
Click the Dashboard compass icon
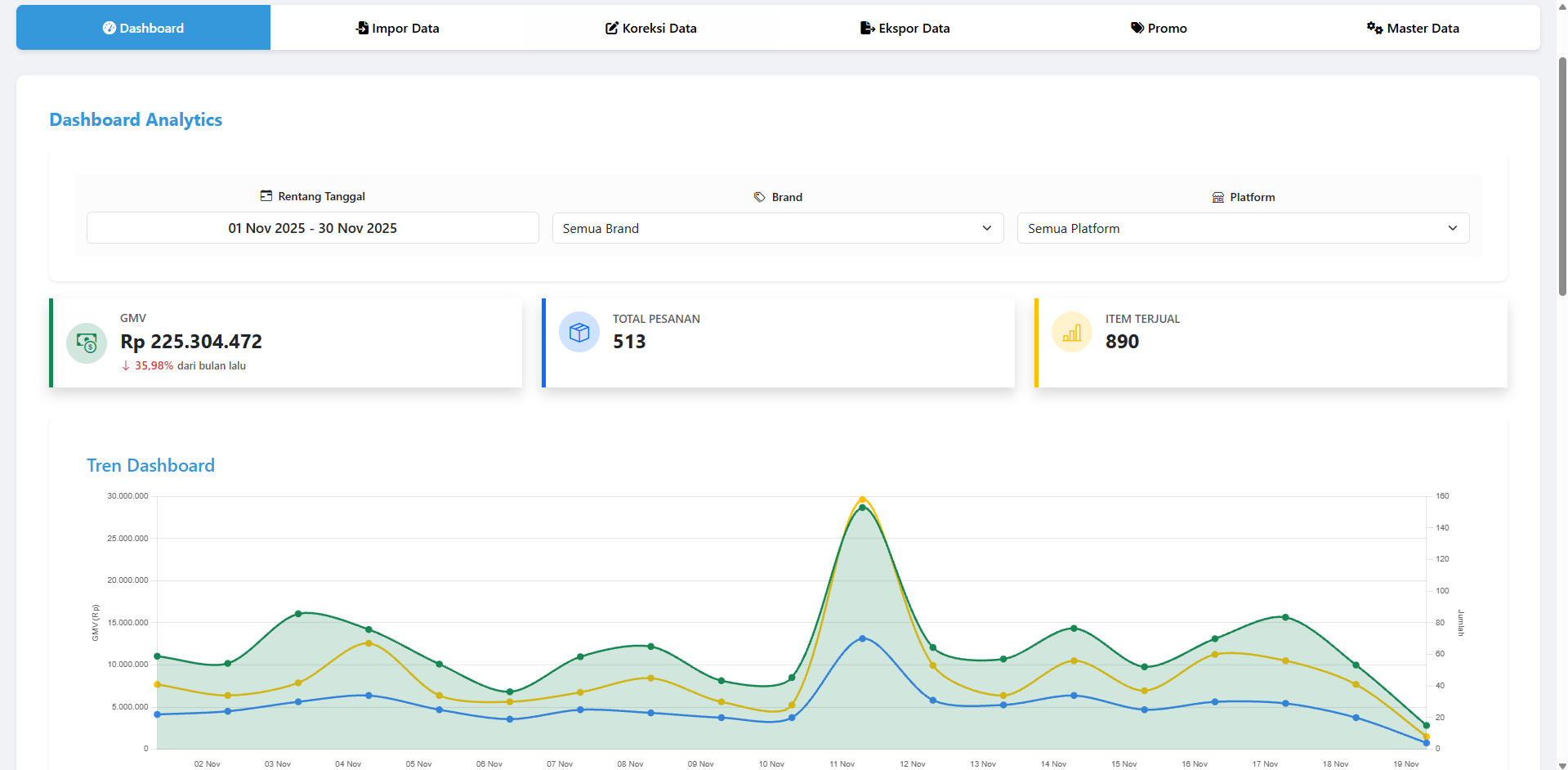coord(109,27)
